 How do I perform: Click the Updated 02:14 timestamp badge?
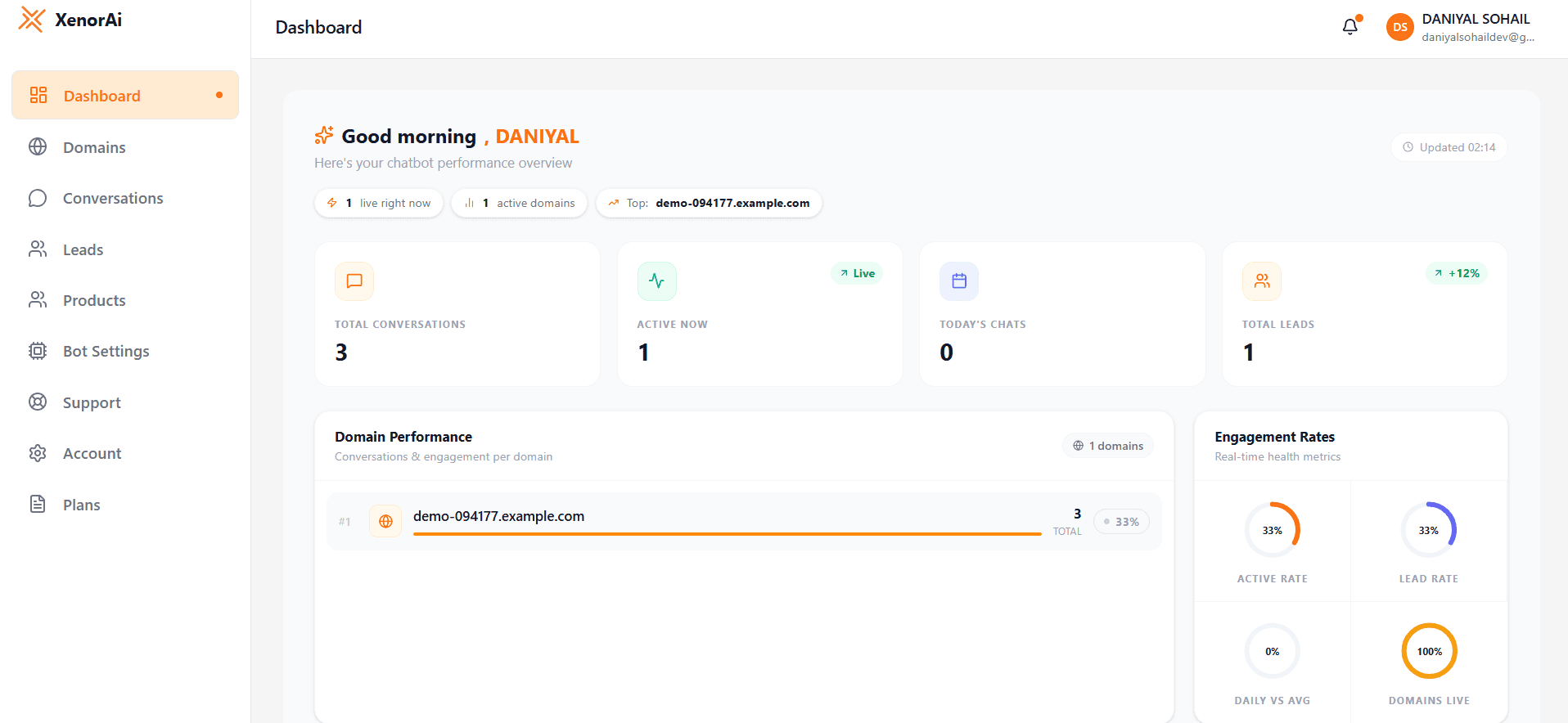(x=1449, y=147)
